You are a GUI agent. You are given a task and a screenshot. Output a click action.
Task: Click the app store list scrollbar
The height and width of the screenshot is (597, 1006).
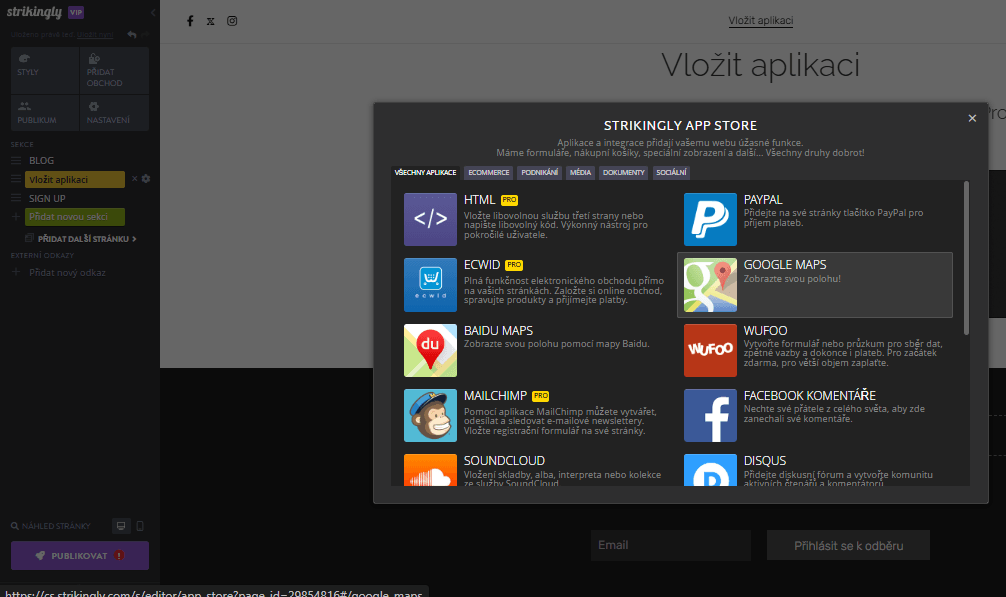point(966,258)
